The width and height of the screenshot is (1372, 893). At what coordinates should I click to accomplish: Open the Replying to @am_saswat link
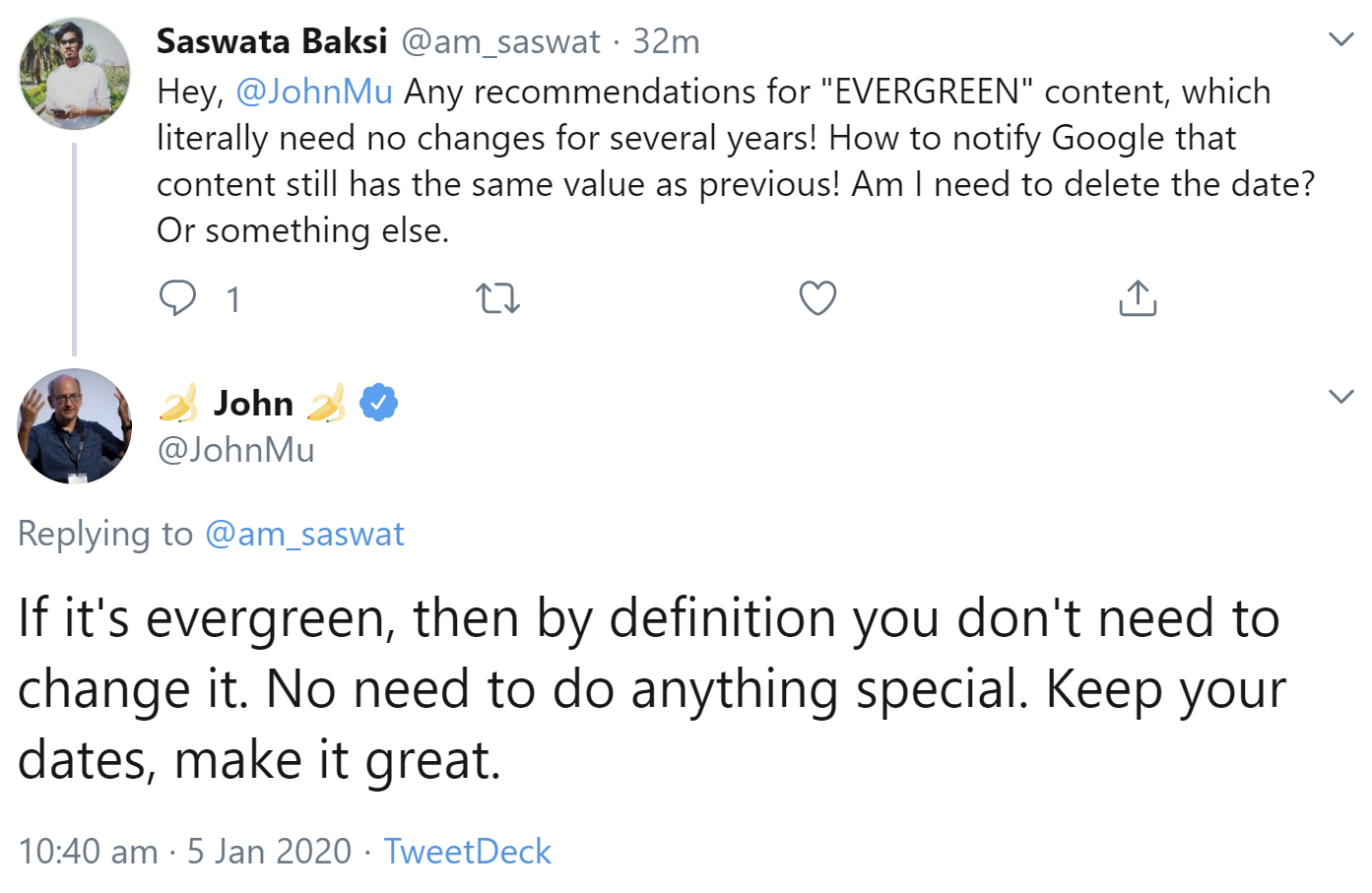(305, 533)
